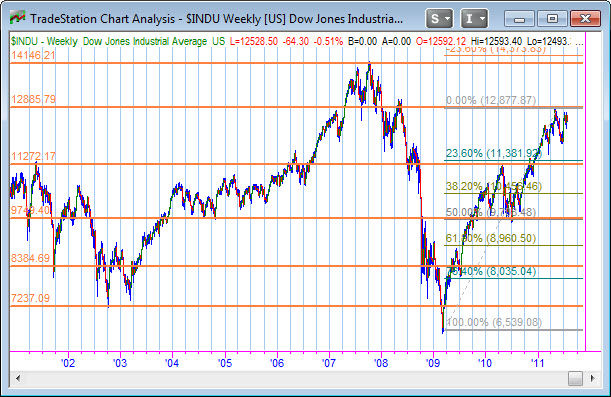Click the TradeStation chart app icon
This screenshot has height=397, width=611.
18,18
